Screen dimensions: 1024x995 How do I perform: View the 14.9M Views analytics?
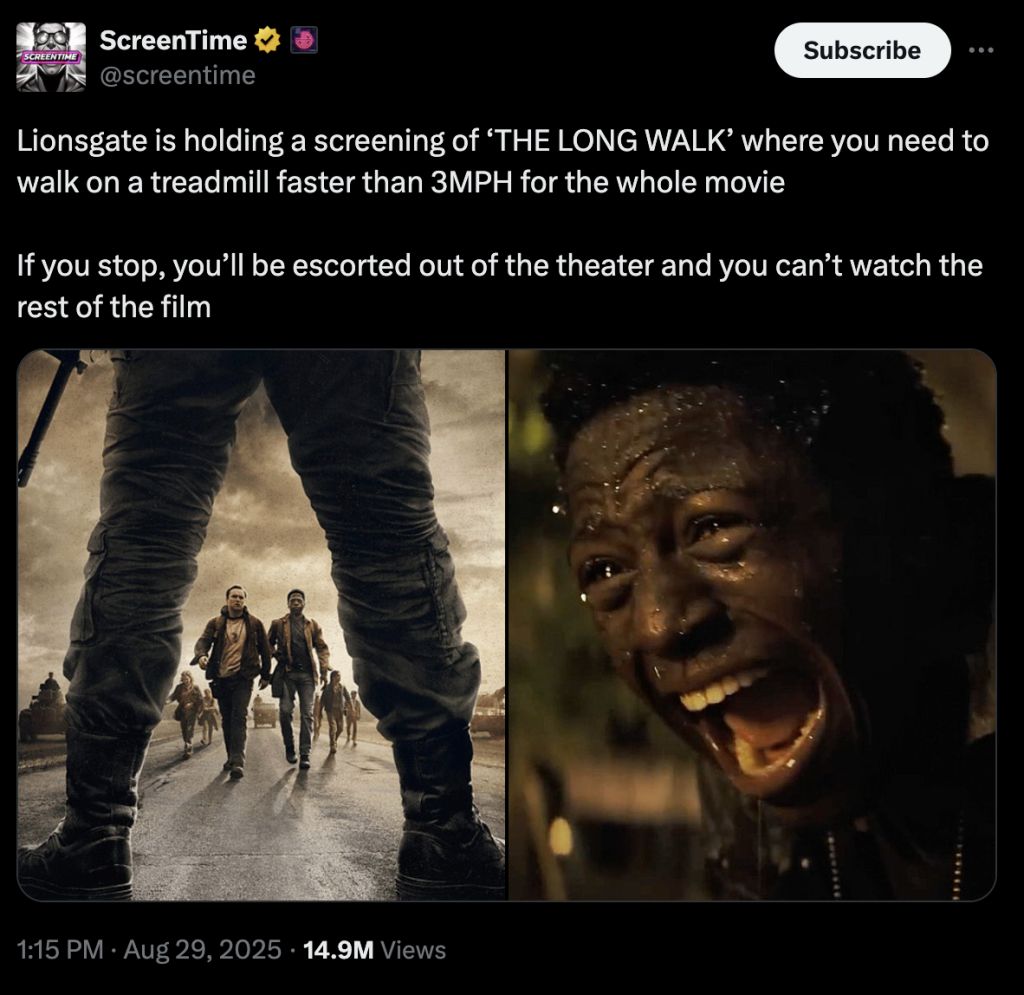[374, 949]
